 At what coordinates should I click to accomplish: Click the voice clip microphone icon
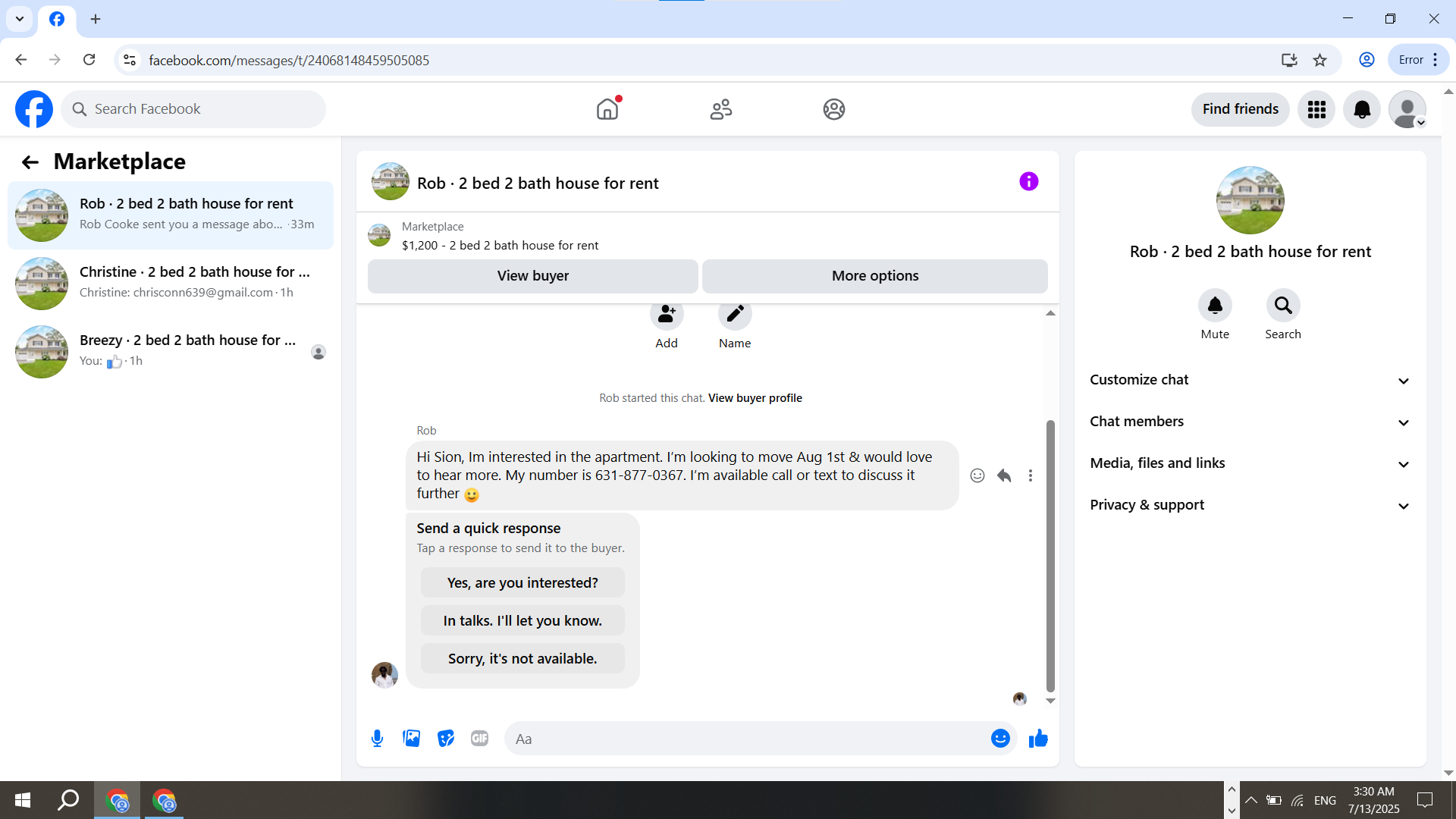377,739
